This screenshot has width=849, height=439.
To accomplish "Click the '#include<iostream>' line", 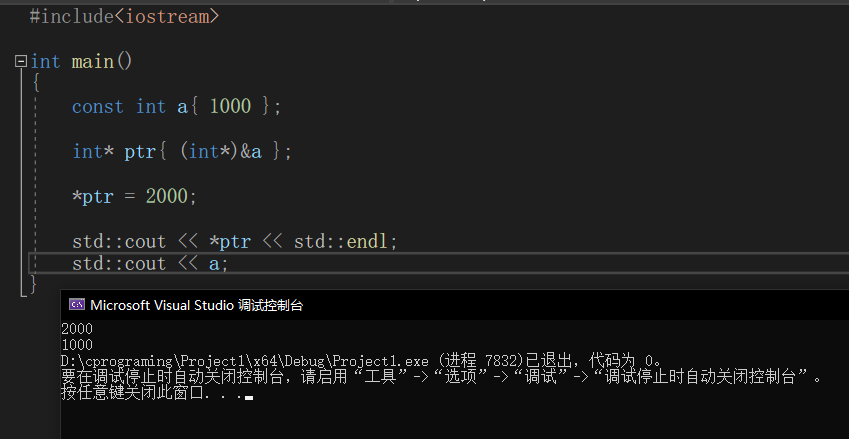I will point(124,16).
